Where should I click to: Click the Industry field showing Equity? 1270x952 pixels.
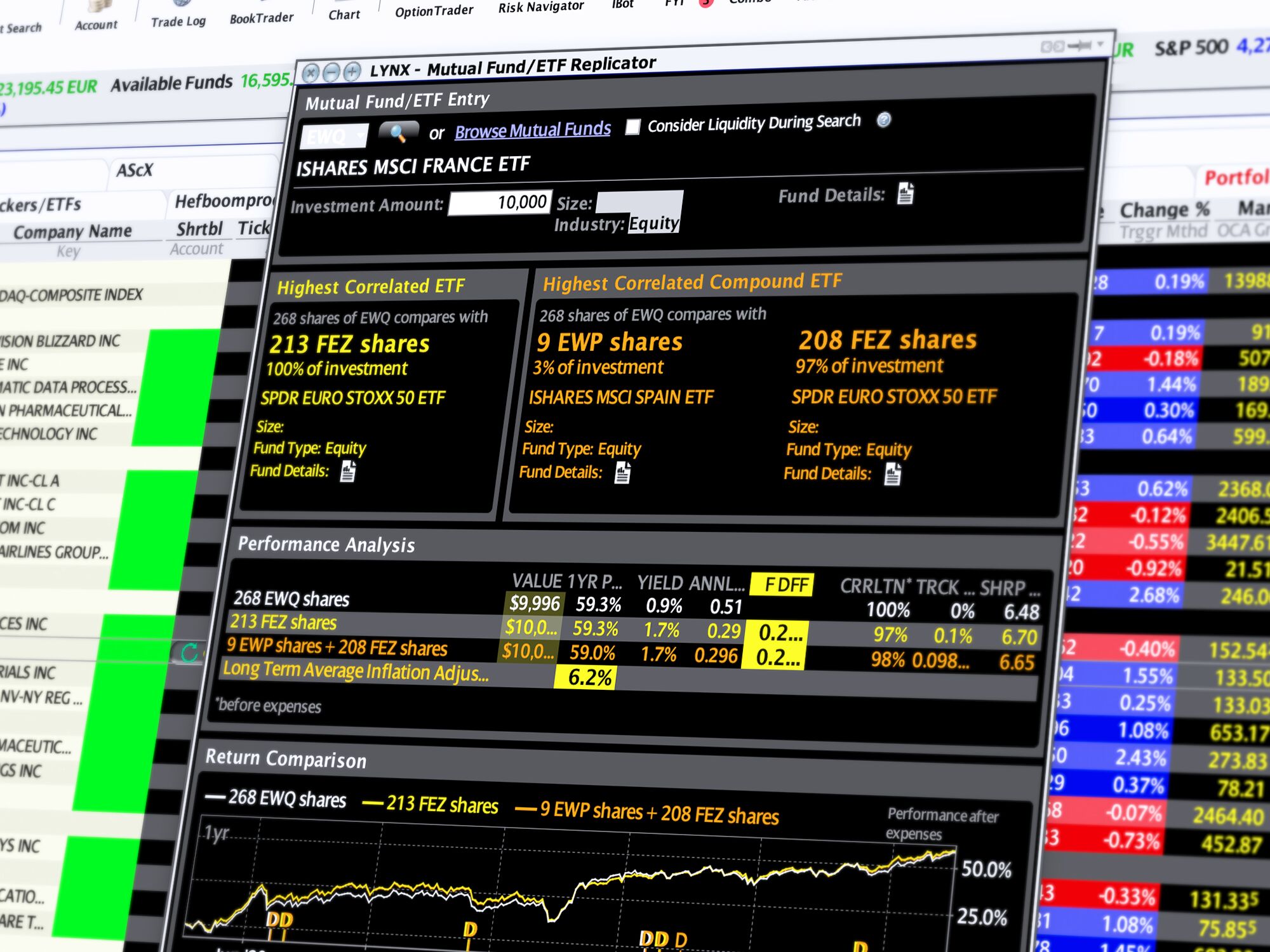(654, 223)
